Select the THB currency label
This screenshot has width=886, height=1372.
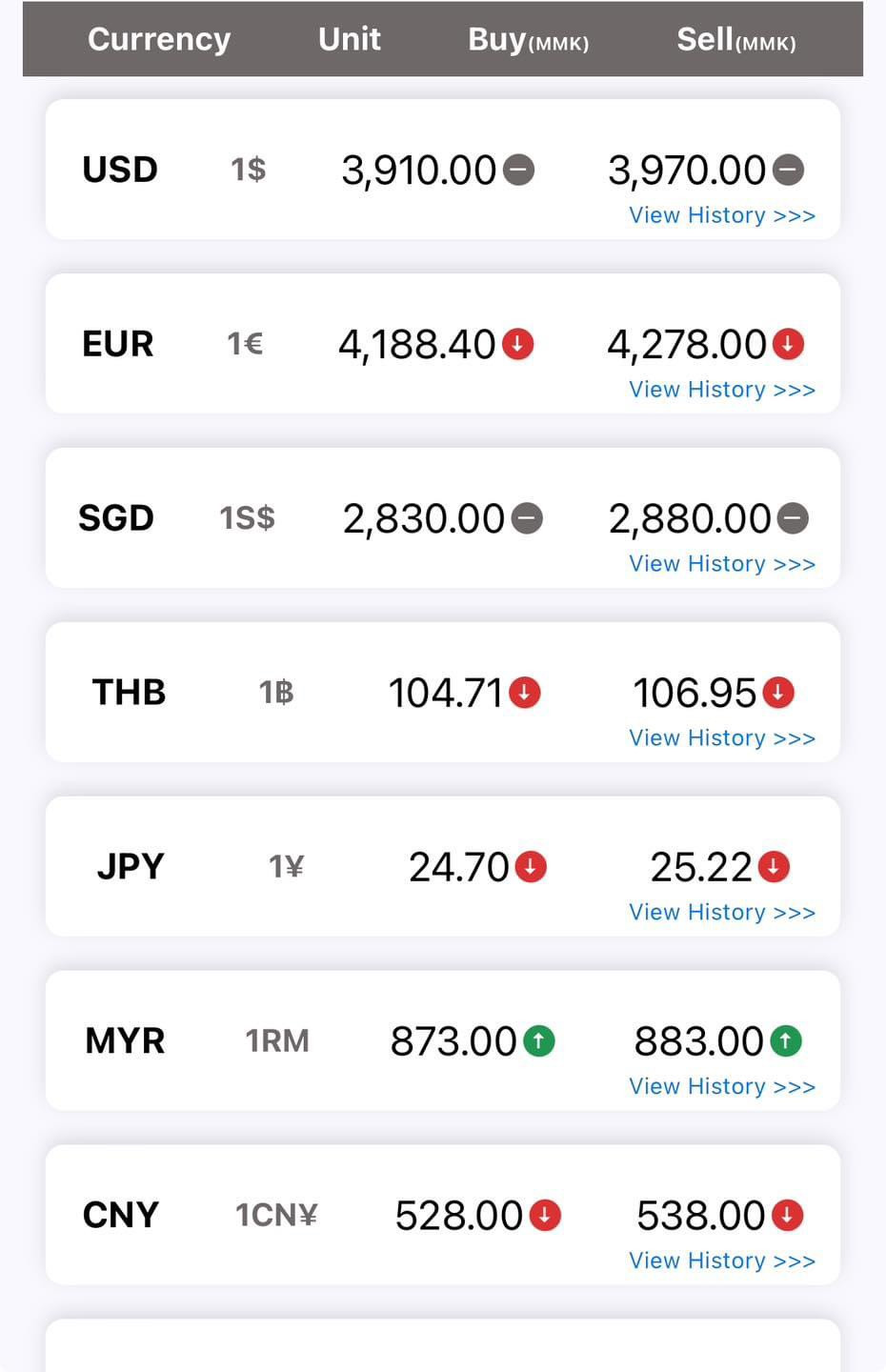click(x=129, y=693)
